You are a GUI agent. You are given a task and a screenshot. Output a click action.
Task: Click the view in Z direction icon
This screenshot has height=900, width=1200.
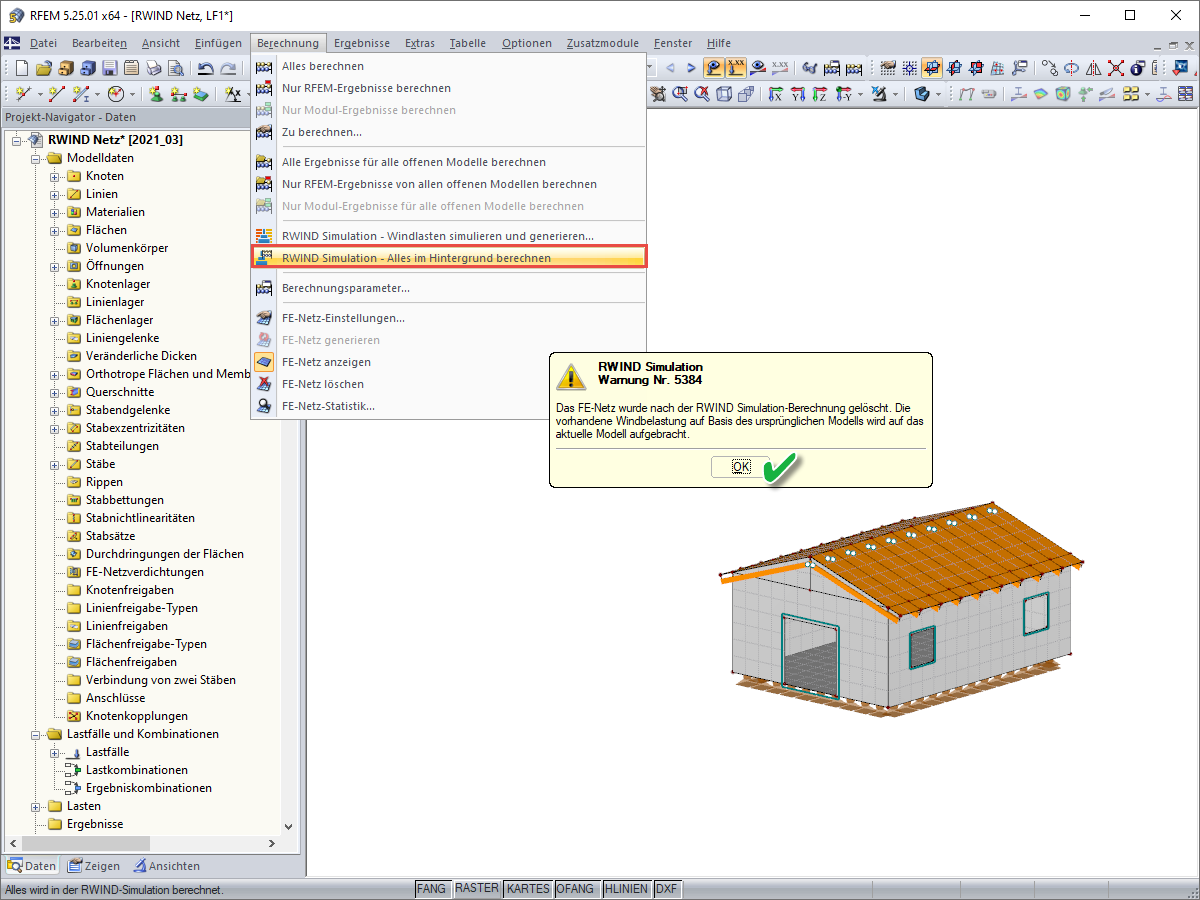[x=820, y=94]
